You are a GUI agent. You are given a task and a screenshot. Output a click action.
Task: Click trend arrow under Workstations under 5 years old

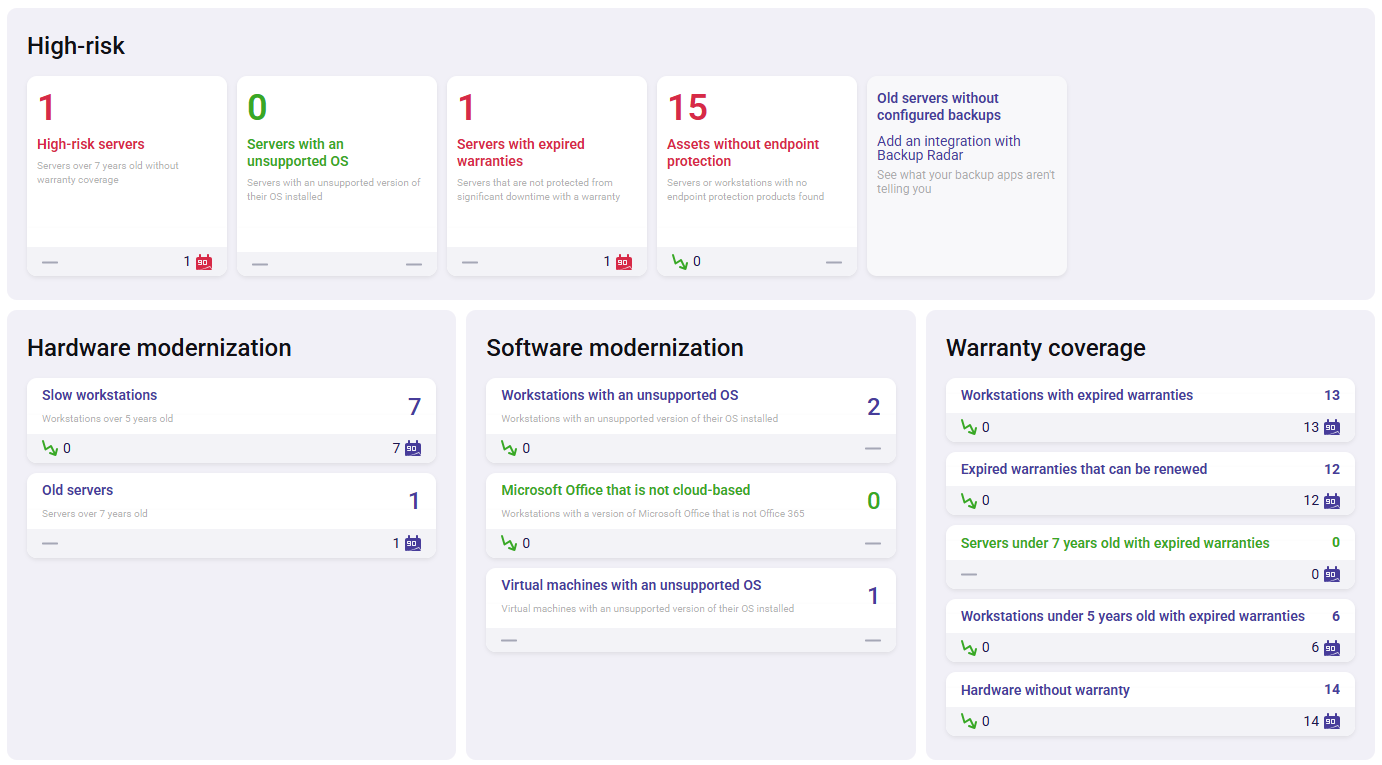(969, 647)
